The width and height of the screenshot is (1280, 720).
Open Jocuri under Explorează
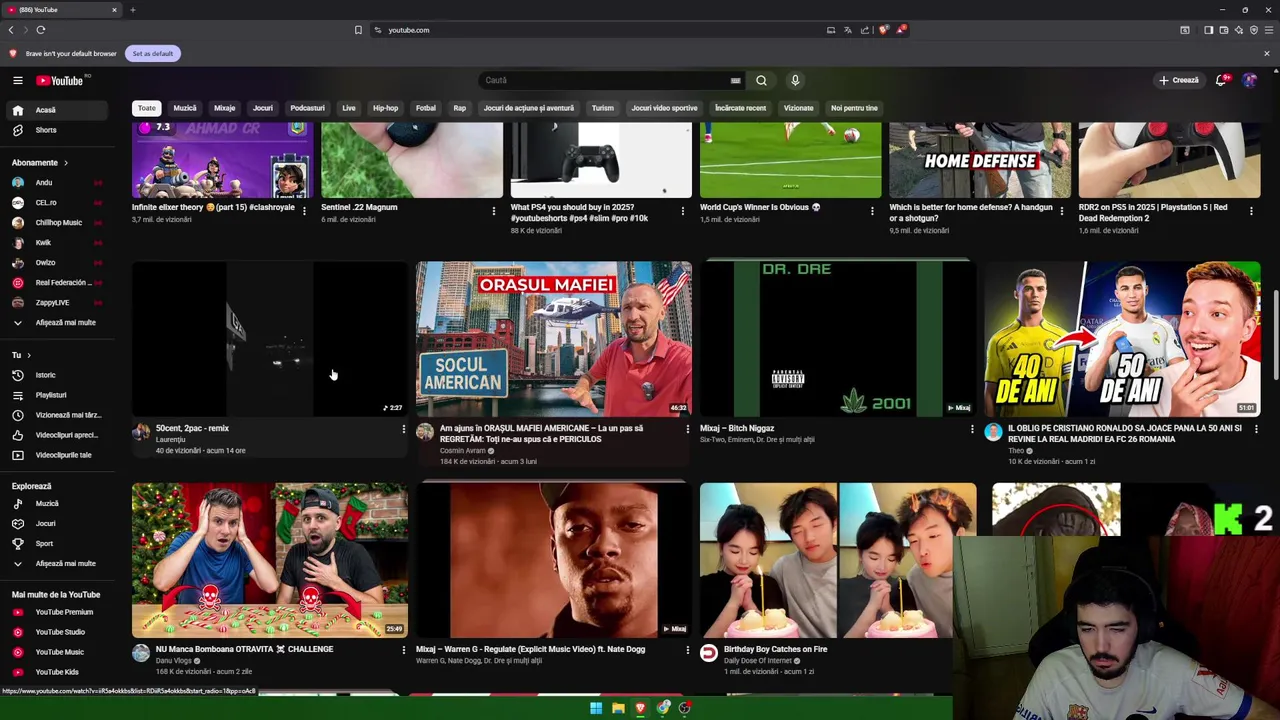pos(55,524)
